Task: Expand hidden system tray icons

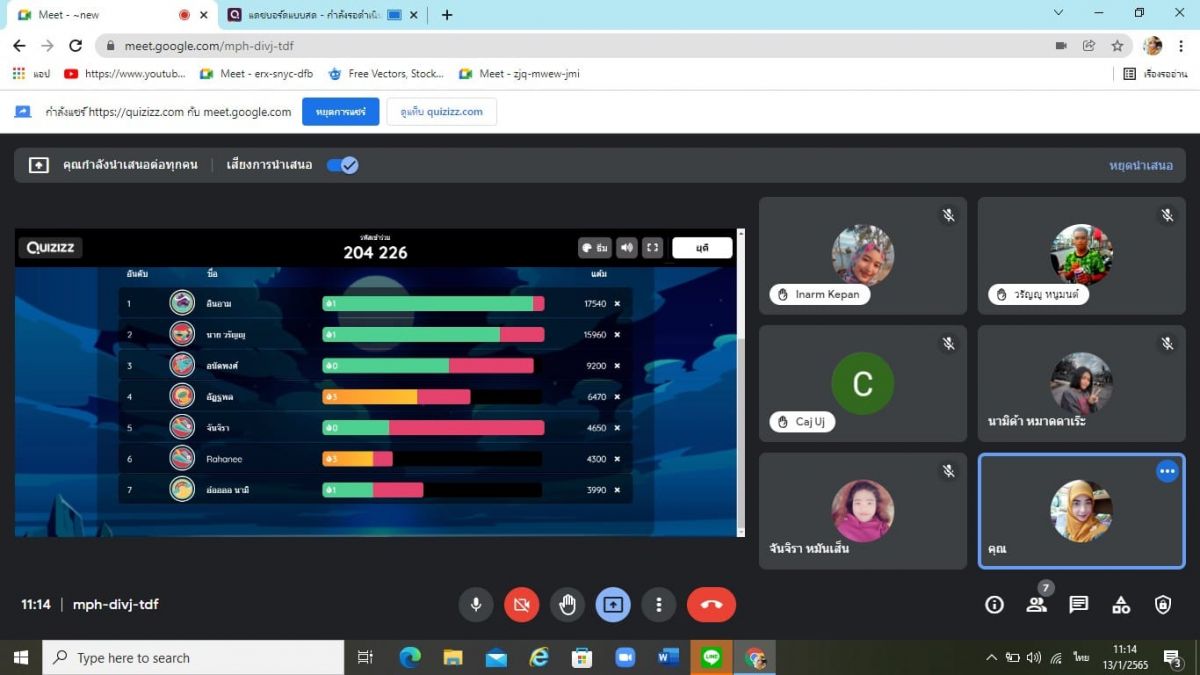Action: coord(991,658)
